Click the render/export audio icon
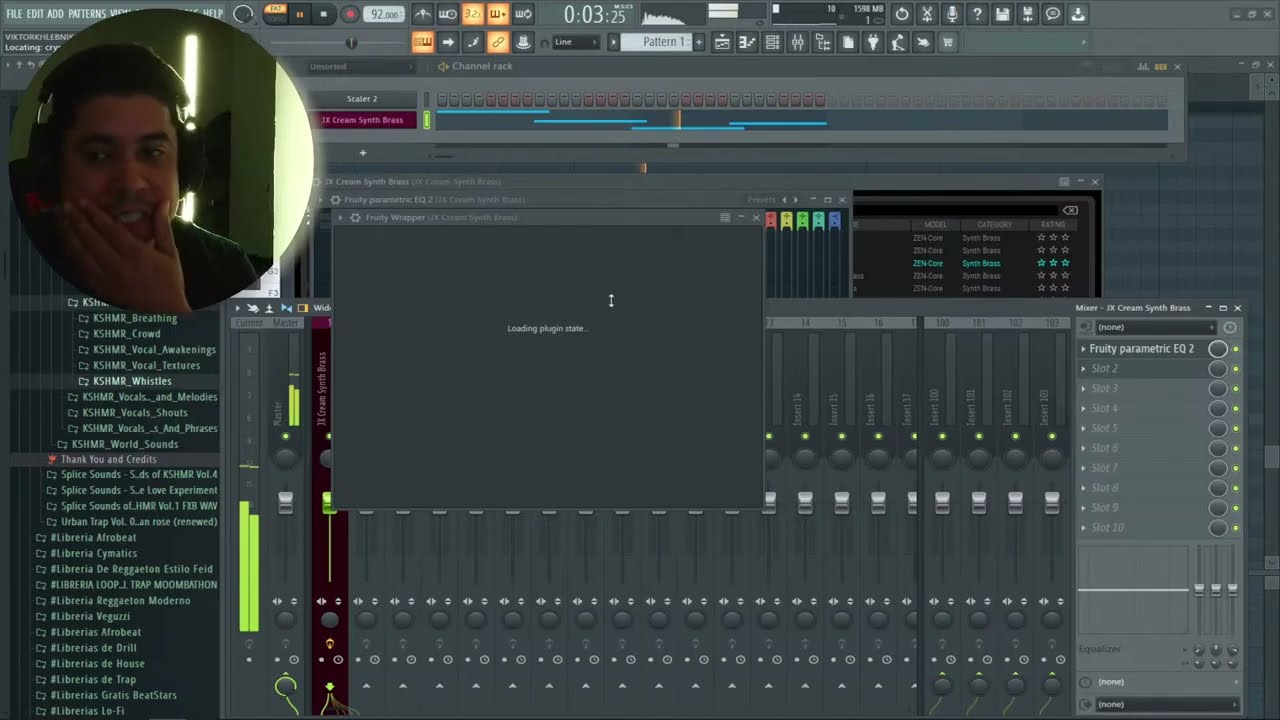 pos(1027,14)
